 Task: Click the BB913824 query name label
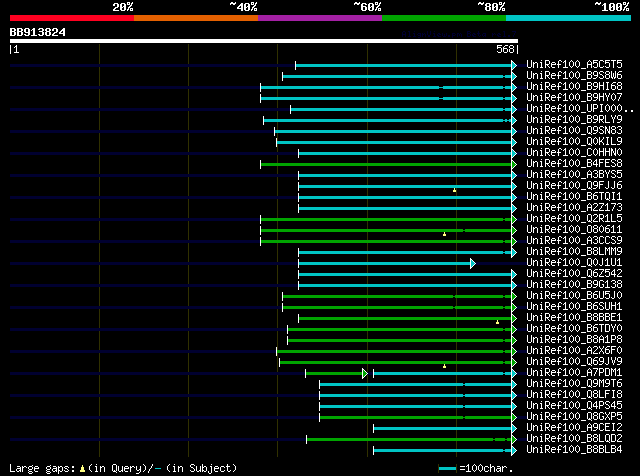[x=38, y=32]
